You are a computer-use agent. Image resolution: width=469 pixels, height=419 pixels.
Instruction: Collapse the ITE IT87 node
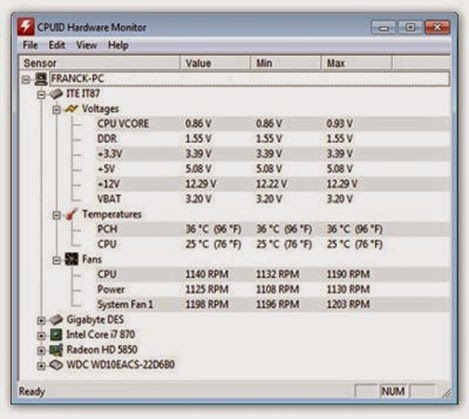[x=41, y=95]
